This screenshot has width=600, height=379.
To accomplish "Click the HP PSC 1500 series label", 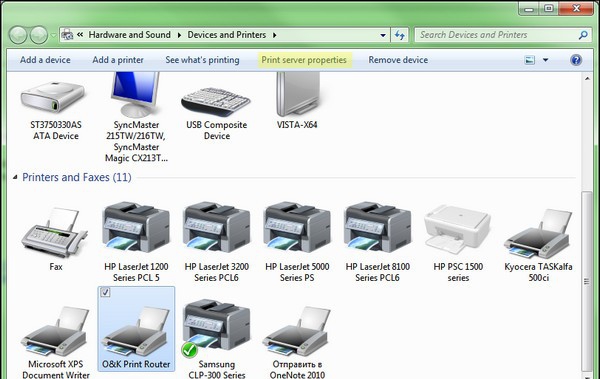I will (458, 272).
